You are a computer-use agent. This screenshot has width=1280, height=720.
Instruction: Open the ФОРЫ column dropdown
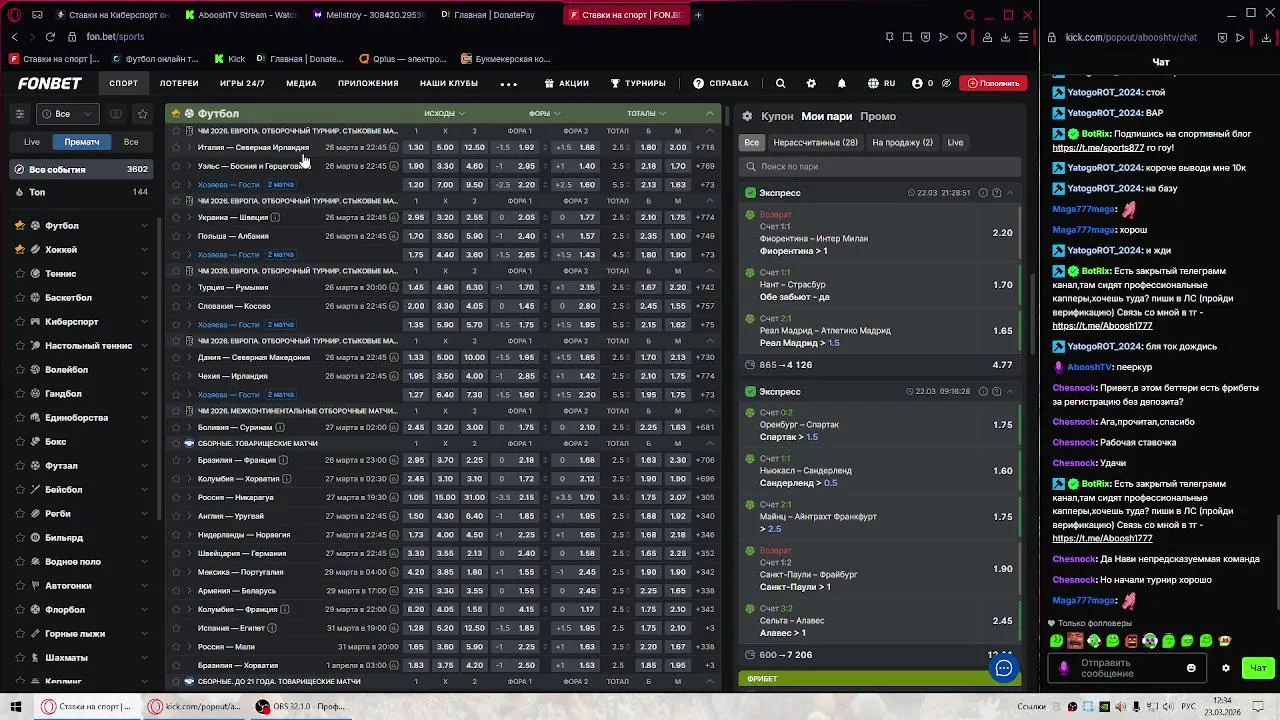tap(545, 113)
